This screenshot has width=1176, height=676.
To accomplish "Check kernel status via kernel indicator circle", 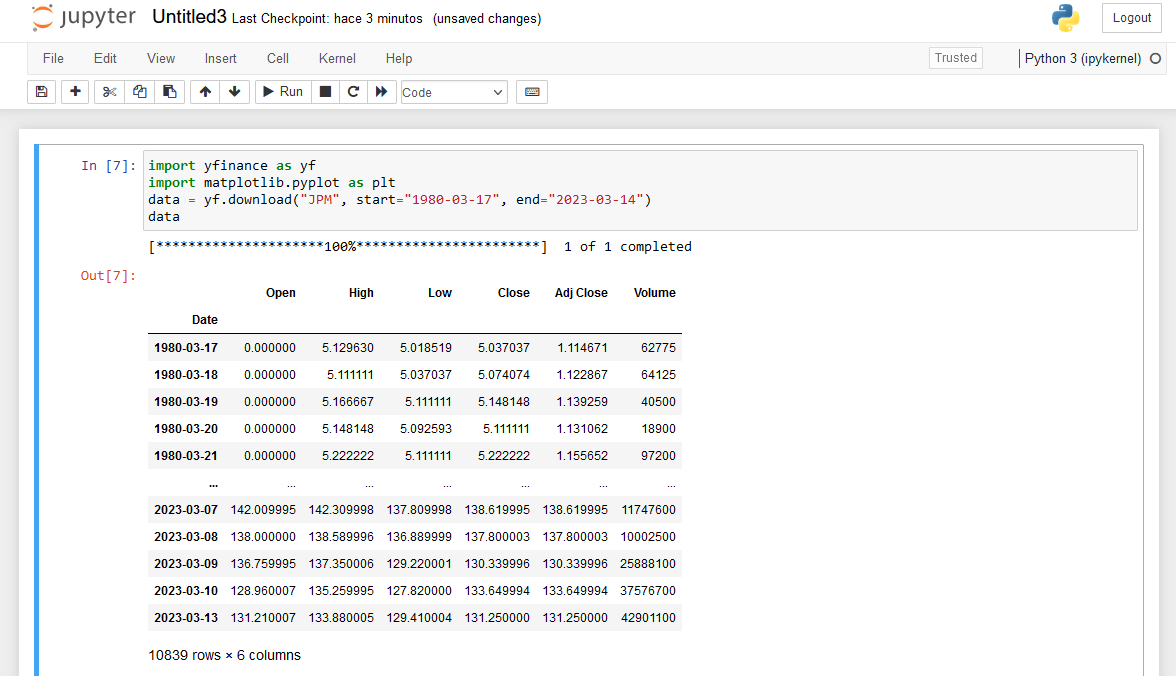I will (1155, 59).
